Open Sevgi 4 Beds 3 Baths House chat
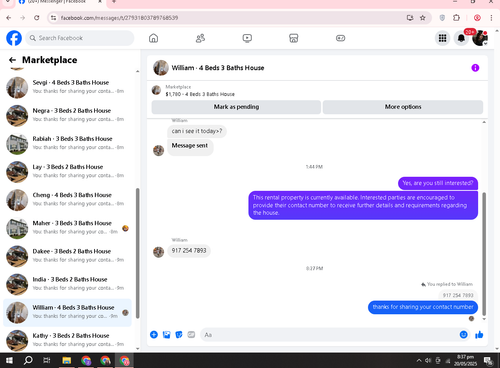The height and width of the screenshot is (368, 500). click(x=67, y=87)
